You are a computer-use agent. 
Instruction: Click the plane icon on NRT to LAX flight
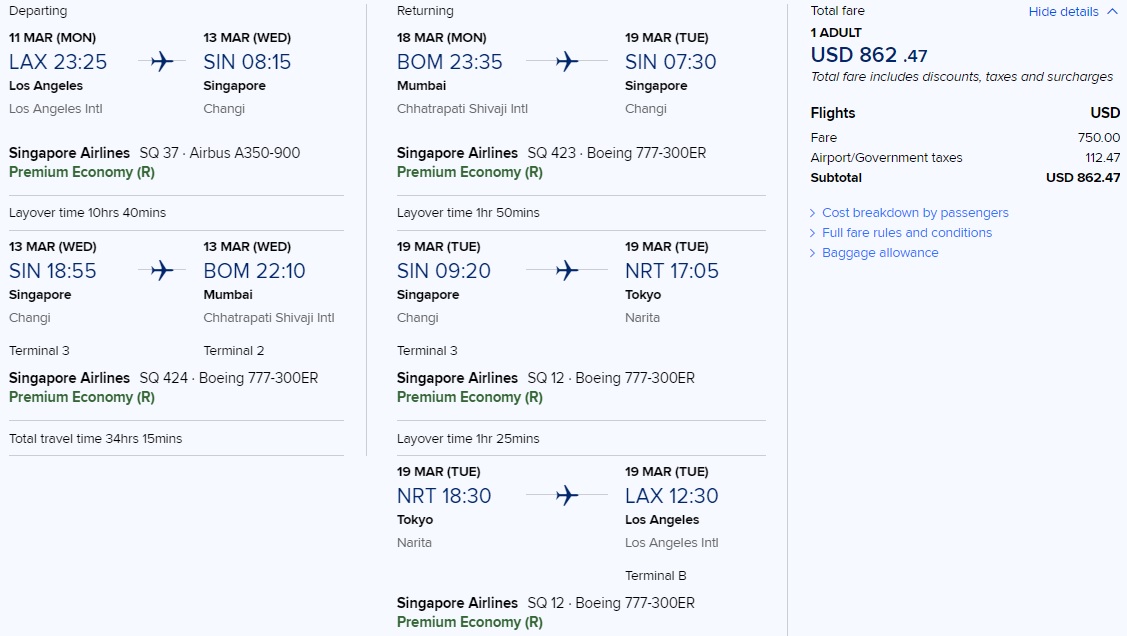(x=567, y=496)
